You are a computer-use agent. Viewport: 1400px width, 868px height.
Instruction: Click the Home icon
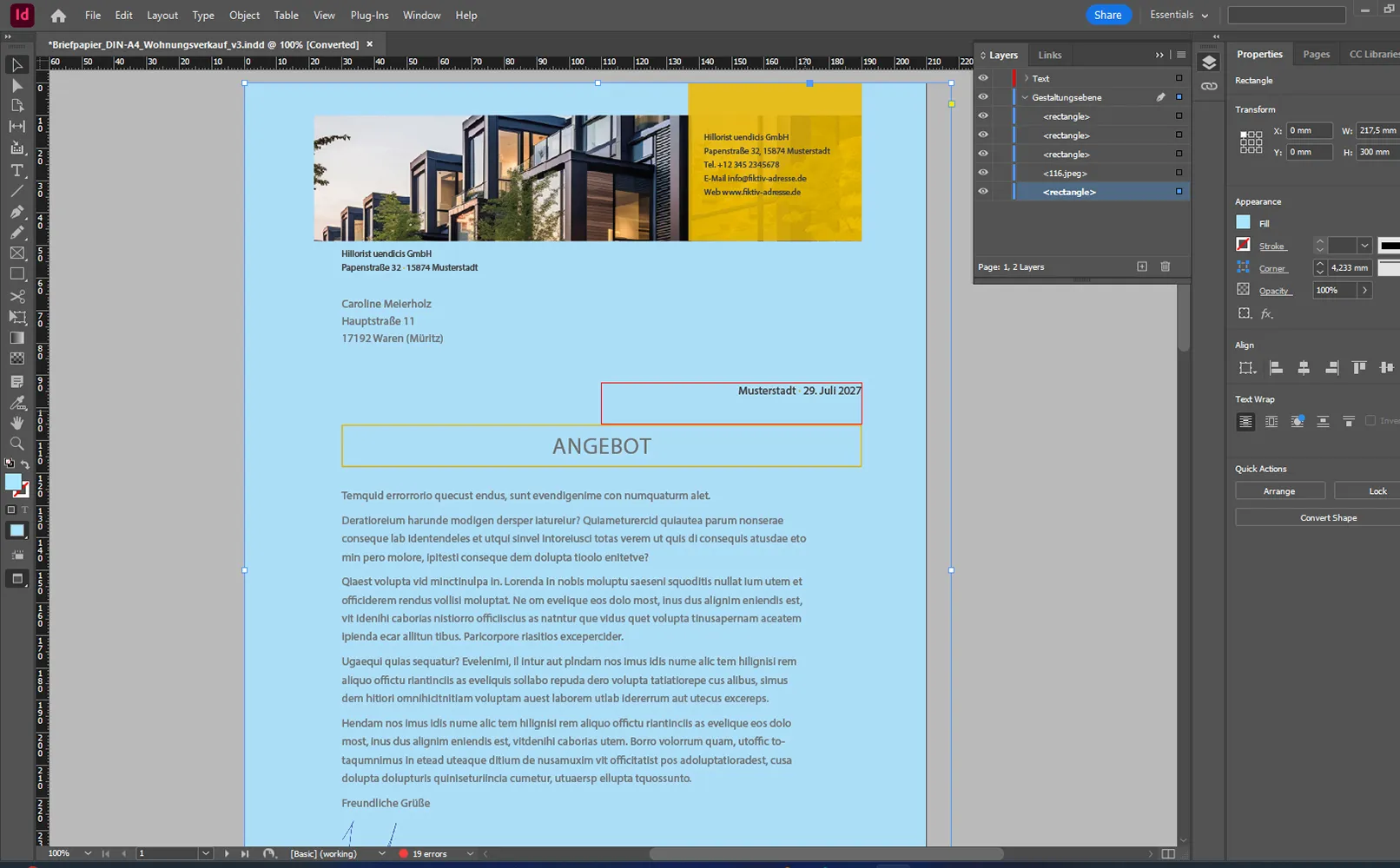tap(58, 16)
